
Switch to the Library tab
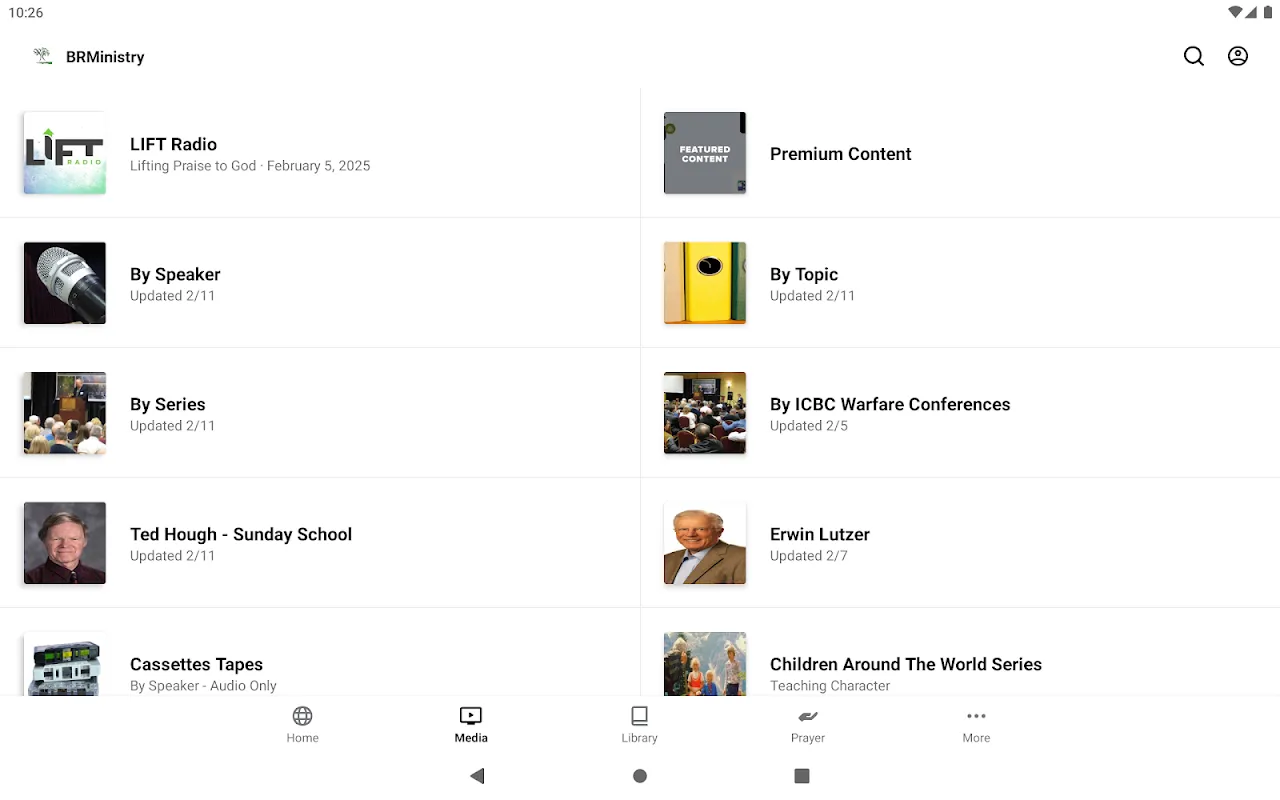coord(639,724)
